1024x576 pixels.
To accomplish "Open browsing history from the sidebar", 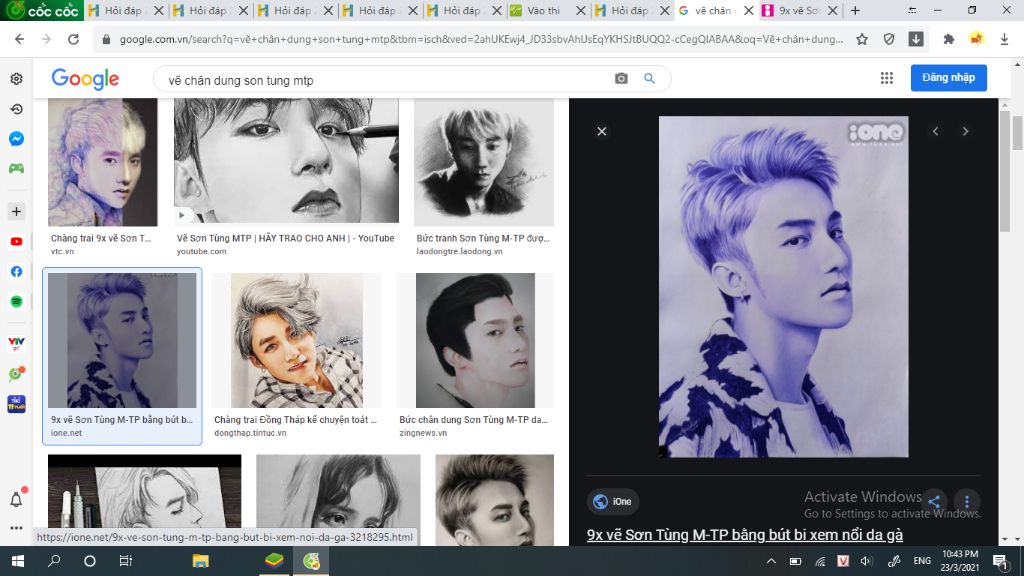I will click(x=16, y=109).
